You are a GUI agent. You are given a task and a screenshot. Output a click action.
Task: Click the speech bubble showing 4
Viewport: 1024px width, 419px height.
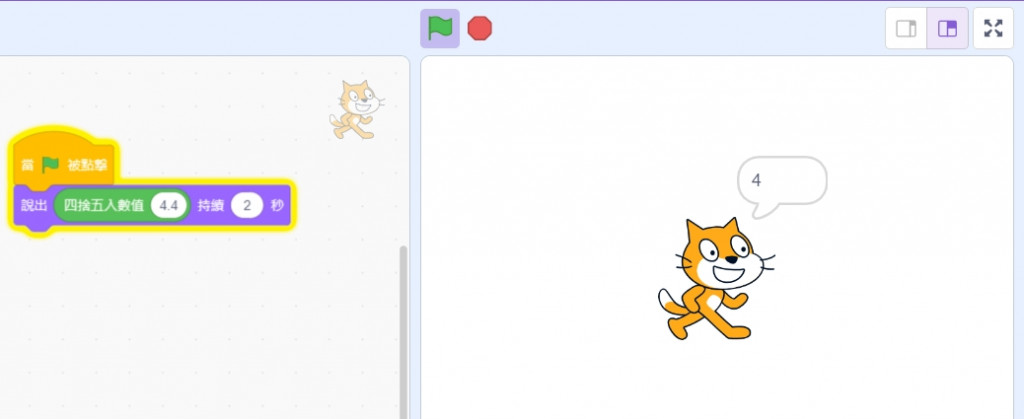pyautogui.click(x=782, y=187)
